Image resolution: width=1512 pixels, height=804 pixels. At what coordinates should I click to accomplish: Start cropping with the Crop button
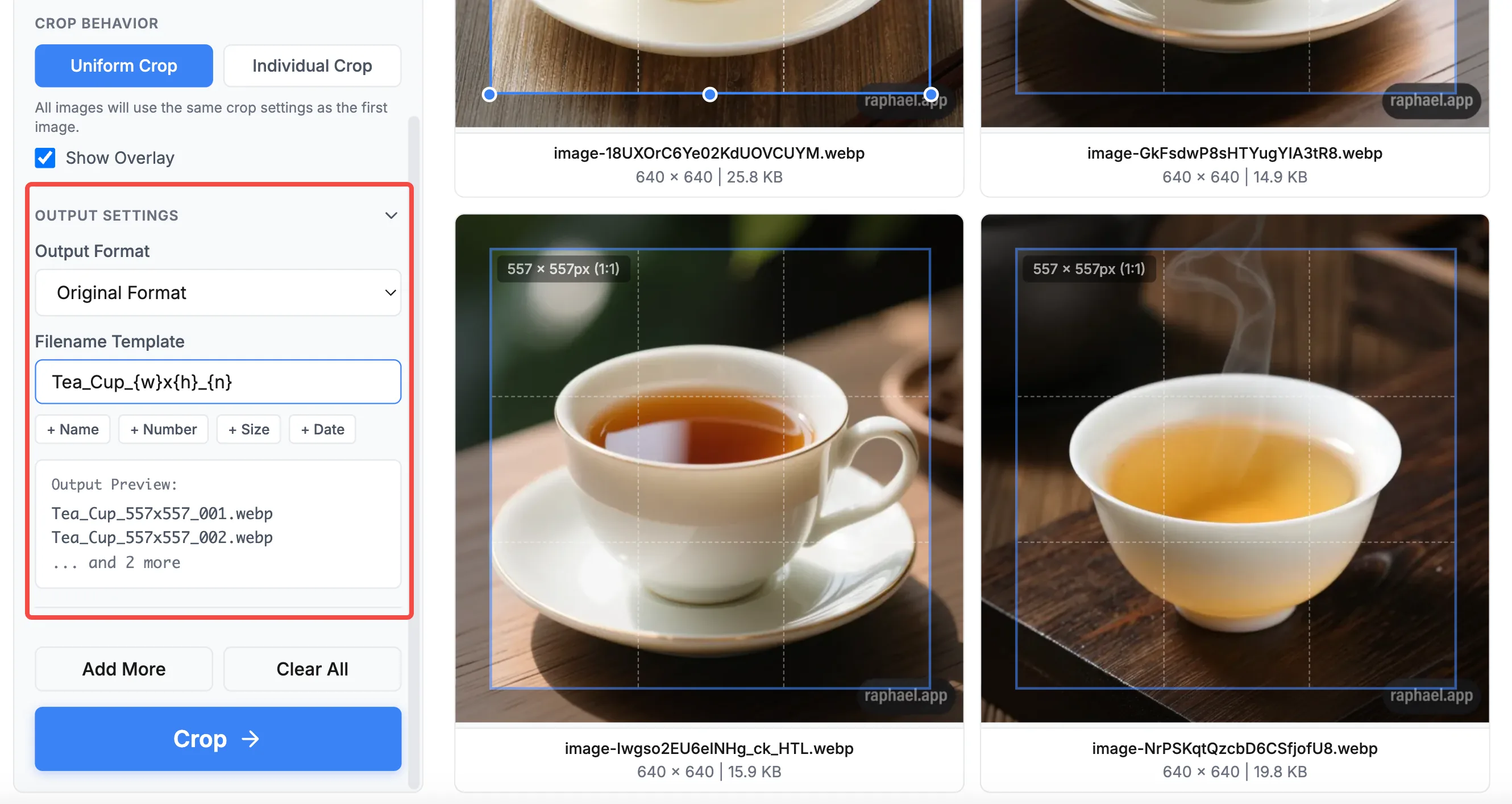tap(218, 739)
